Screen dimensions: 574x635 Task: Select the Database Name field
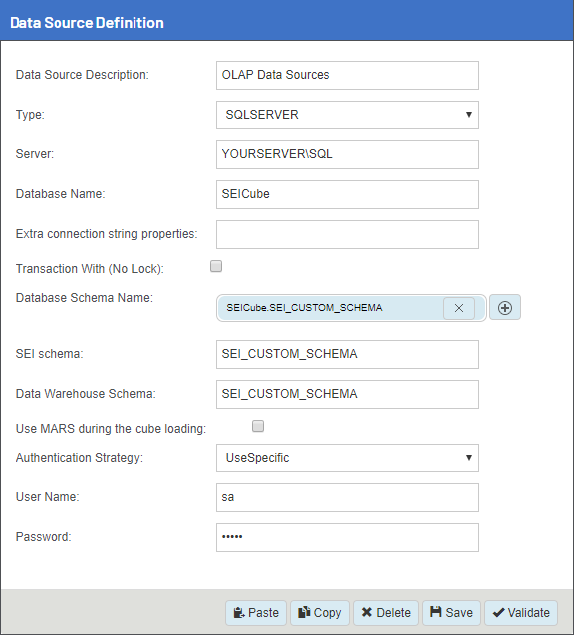pos(347,194)
